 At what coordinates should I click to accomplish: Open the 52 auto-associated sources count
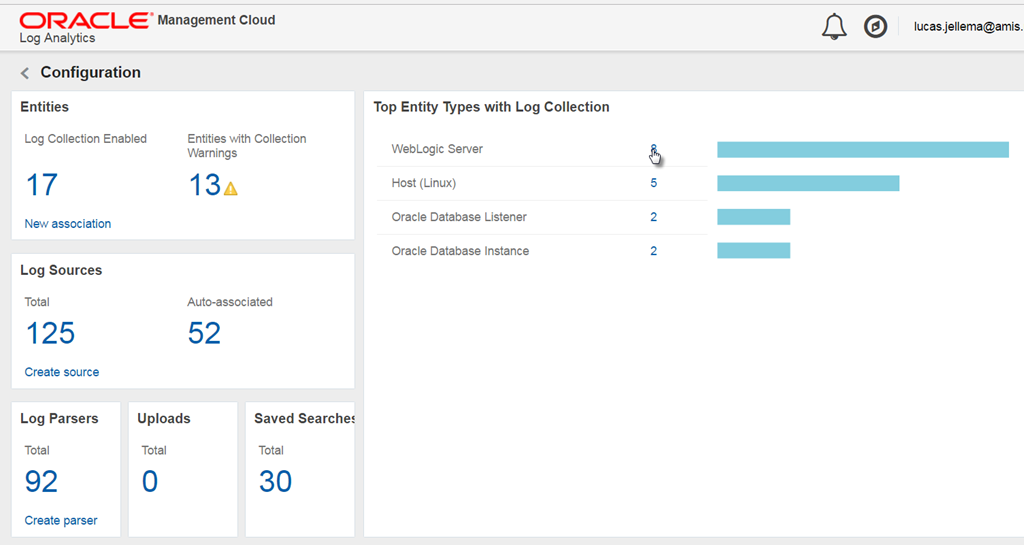pos(204,333)
